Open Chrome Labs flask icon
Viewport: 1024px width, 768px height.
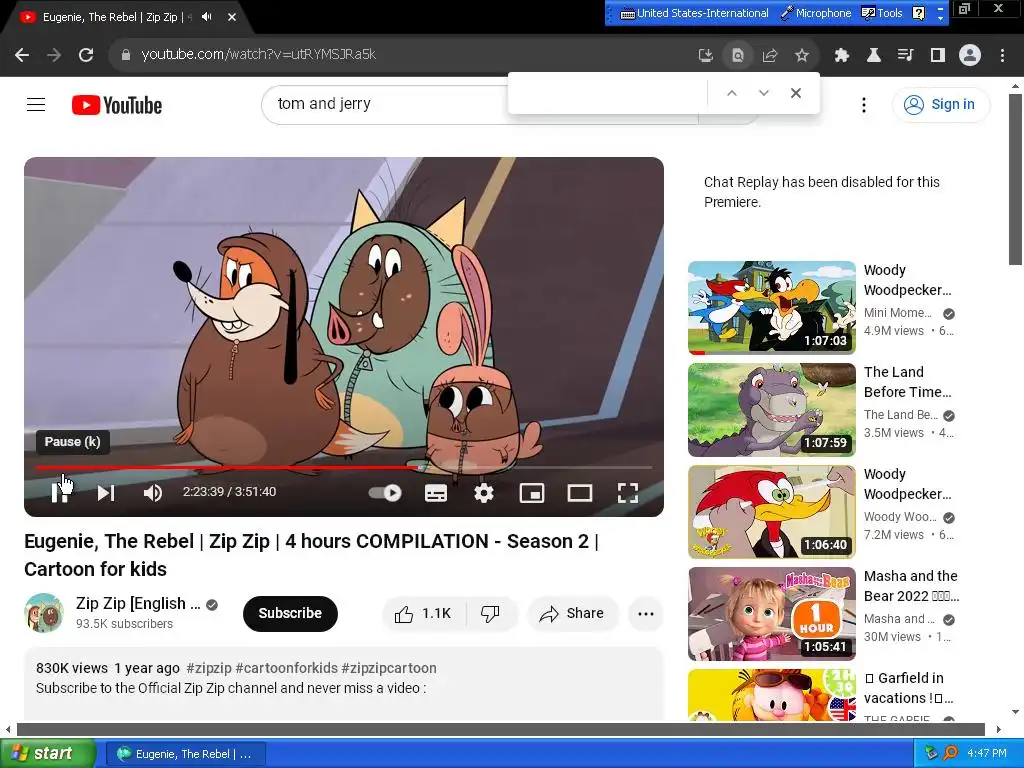[x=874, y=56]
